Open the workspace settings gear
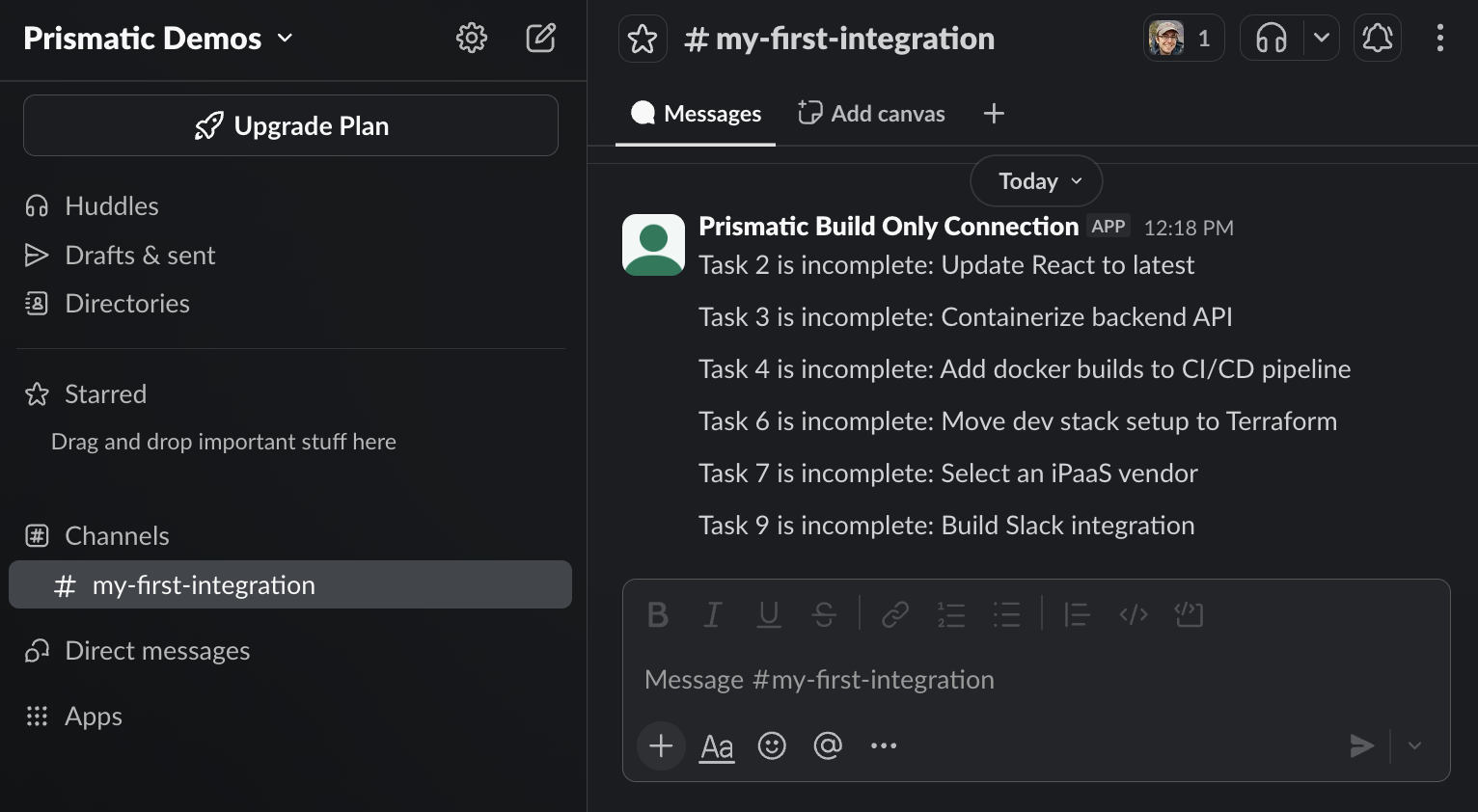 (x=472, y=39)
